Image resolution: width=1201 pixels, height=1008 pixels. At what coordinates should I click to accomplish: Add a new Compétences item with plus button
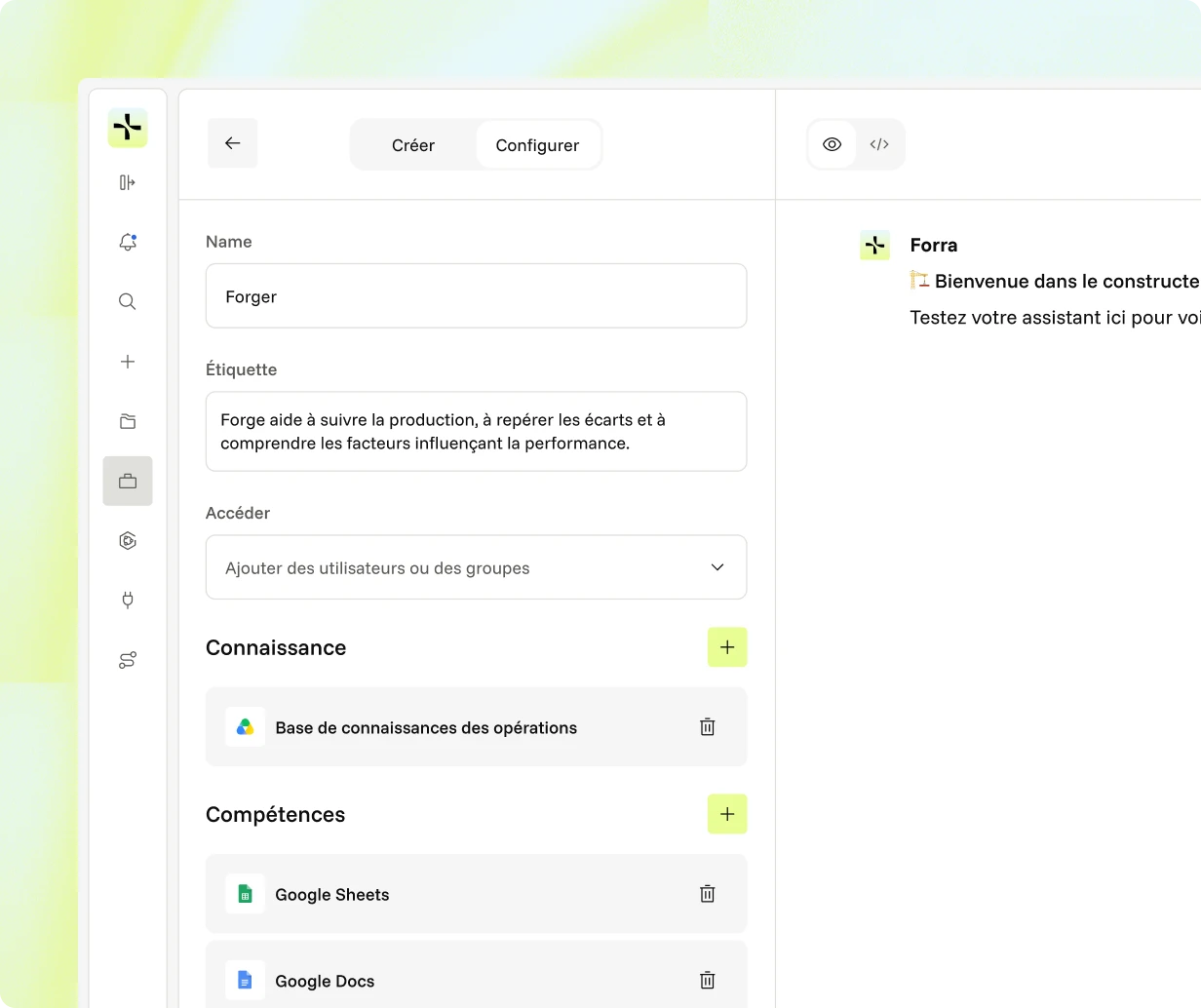[727, 814]
